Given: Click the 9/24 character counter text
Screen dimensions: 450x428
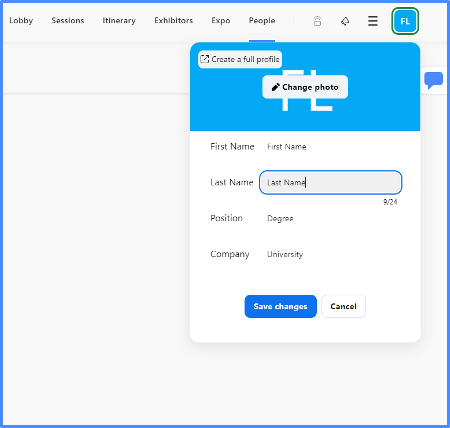Looking at the screenshot, I should 390,202.
